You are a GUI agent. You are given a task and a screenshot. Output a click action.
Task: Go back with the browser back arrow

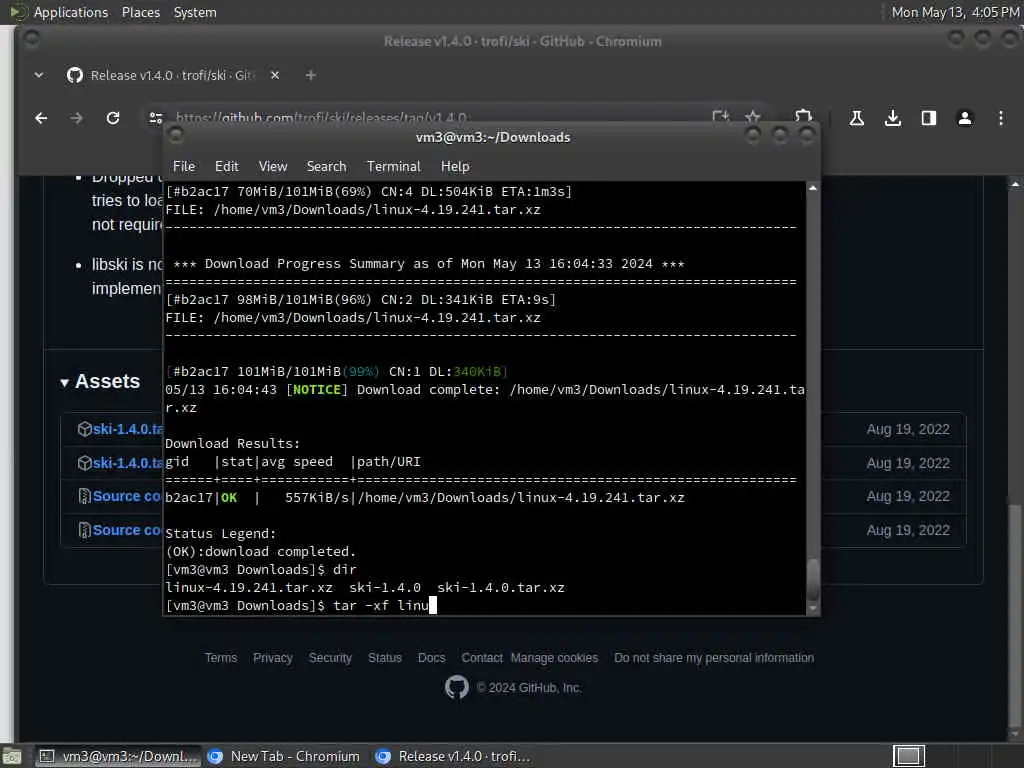point(41,118)
